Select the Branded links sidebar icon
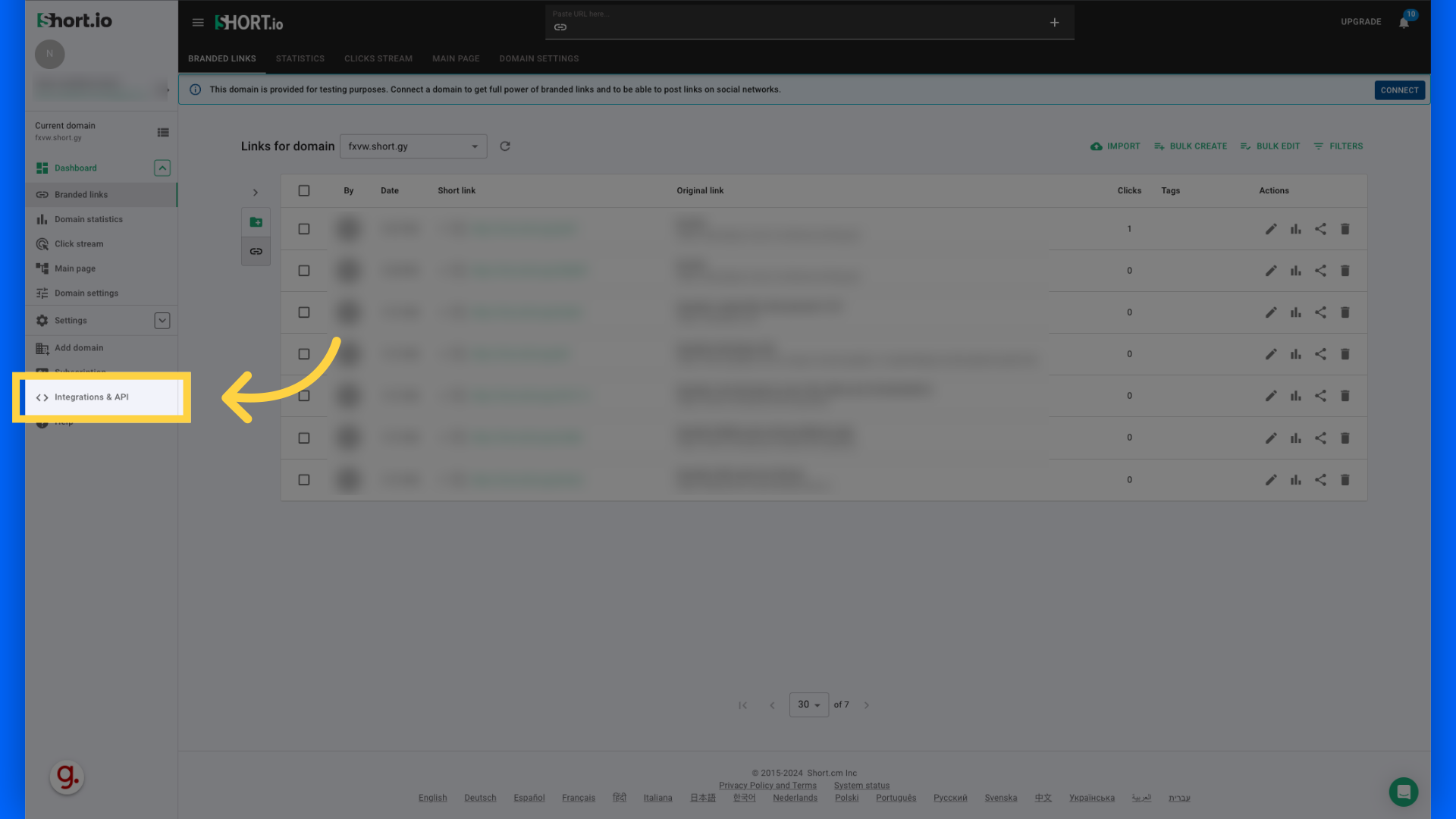Viewport: 1456px width, 819px height. tap(42, 194)
